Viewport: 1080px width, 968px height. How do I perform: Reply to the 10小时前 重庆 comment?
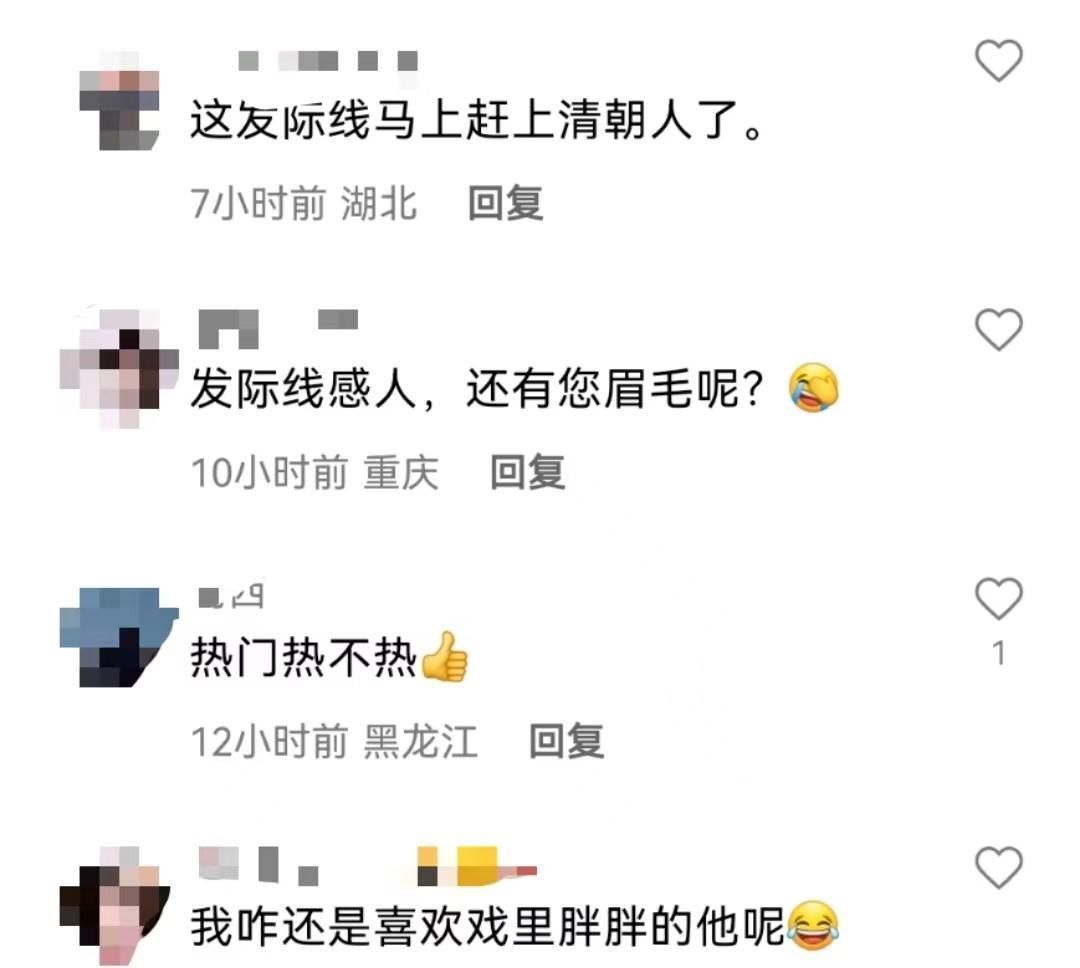coord(528,472)
